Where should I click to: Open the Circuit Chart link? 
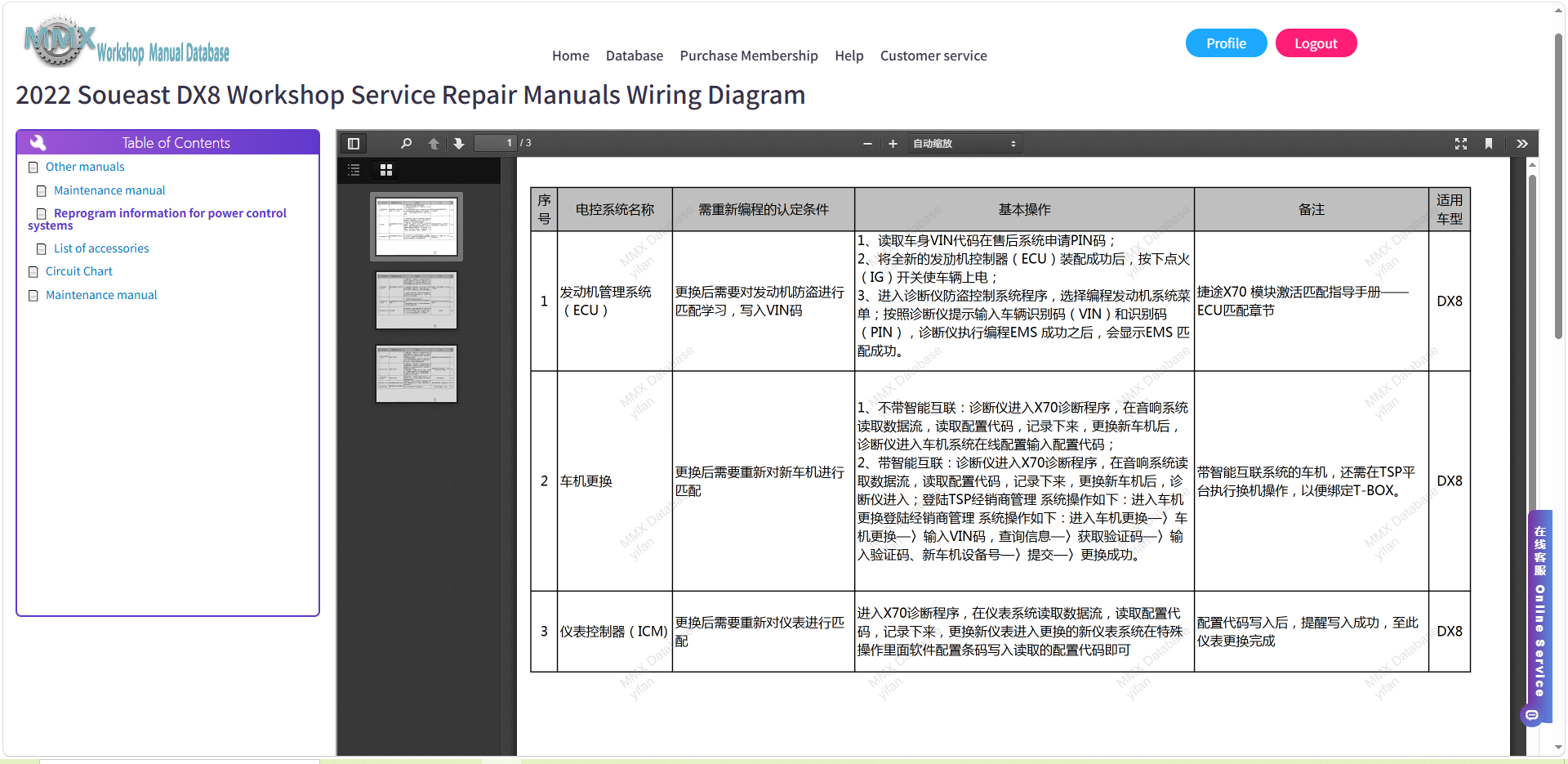[79, 271]
